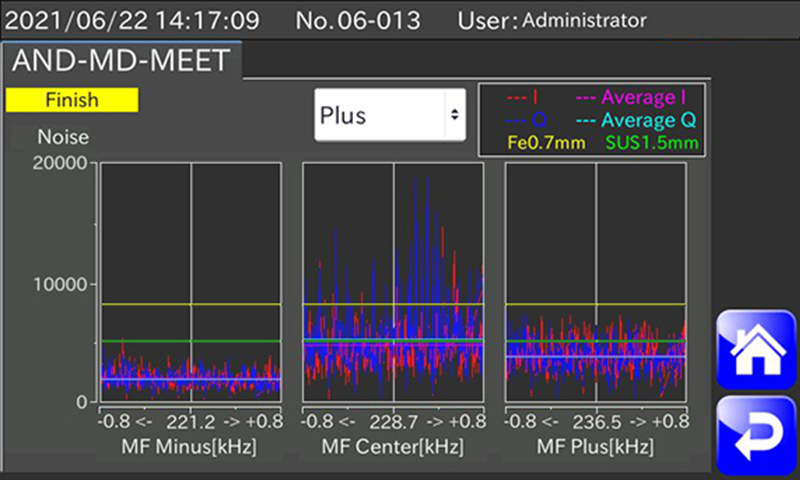Click the product number No.06-013
Viewport: 800px width, 480px height.
358,20
